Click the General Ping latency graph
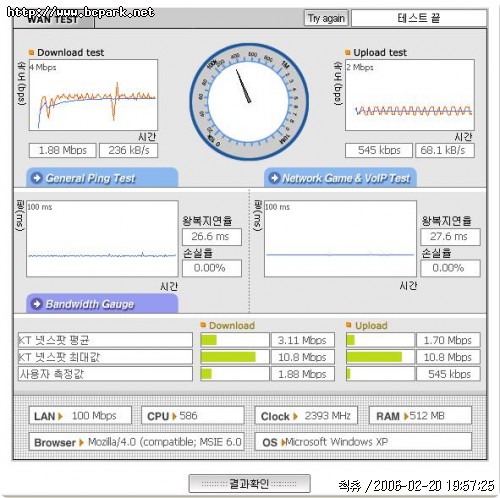Image resolution: width=500 pixels, height=498 pixels. (x=102, y=238)
